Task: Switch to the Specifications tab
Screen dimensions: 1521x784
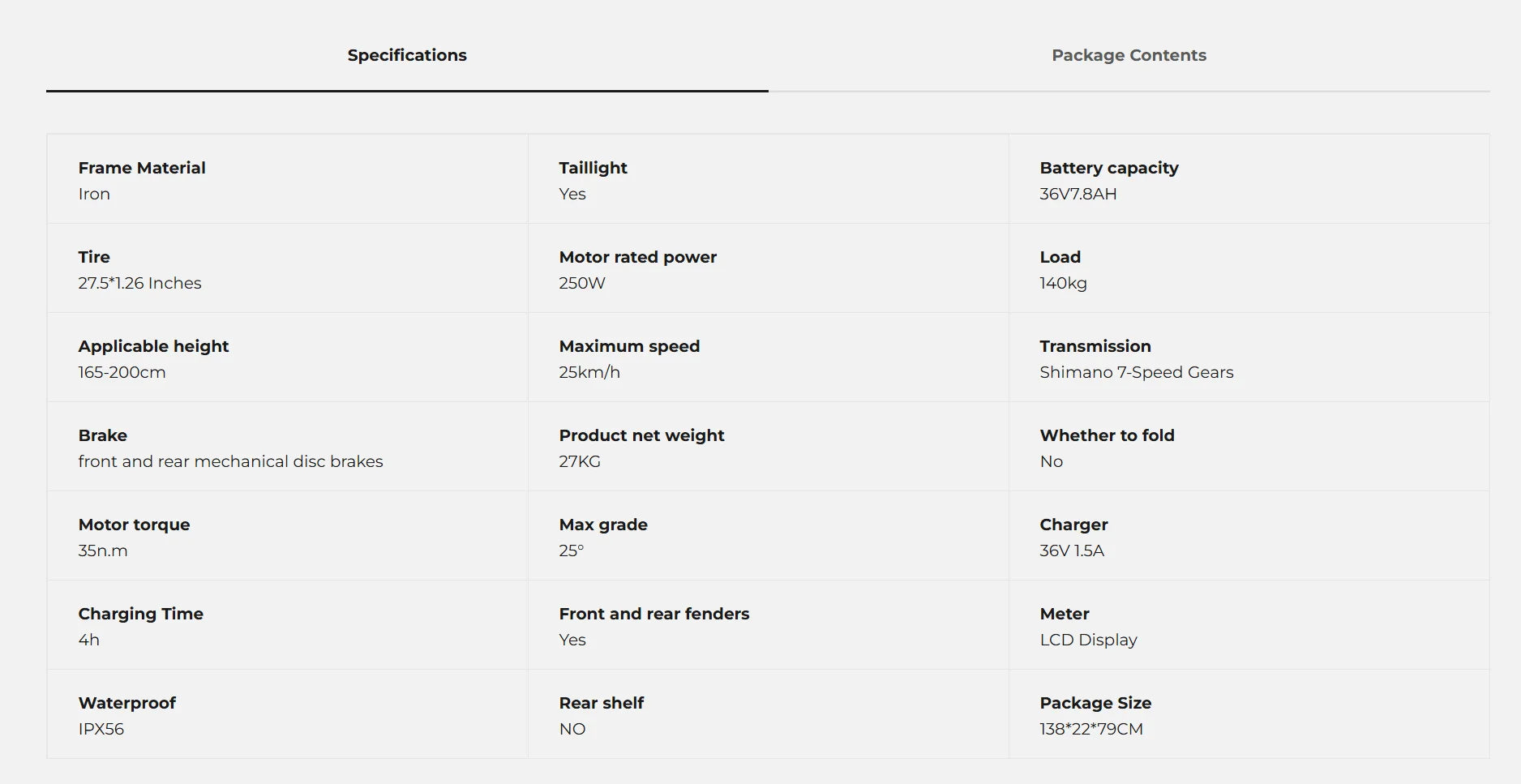Action: tap(407, 55)
